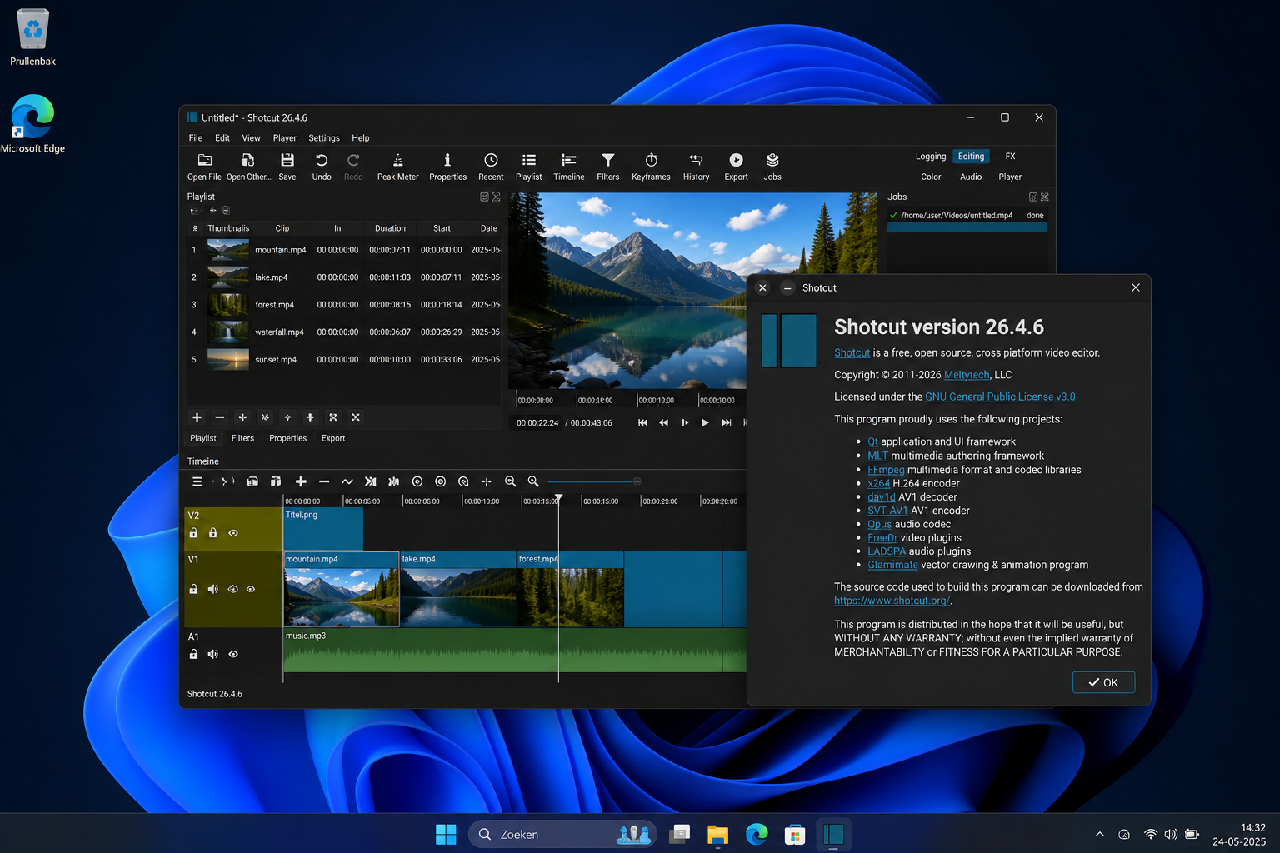
Task: Mute the A1 audio track
Action: pos(213,654)
